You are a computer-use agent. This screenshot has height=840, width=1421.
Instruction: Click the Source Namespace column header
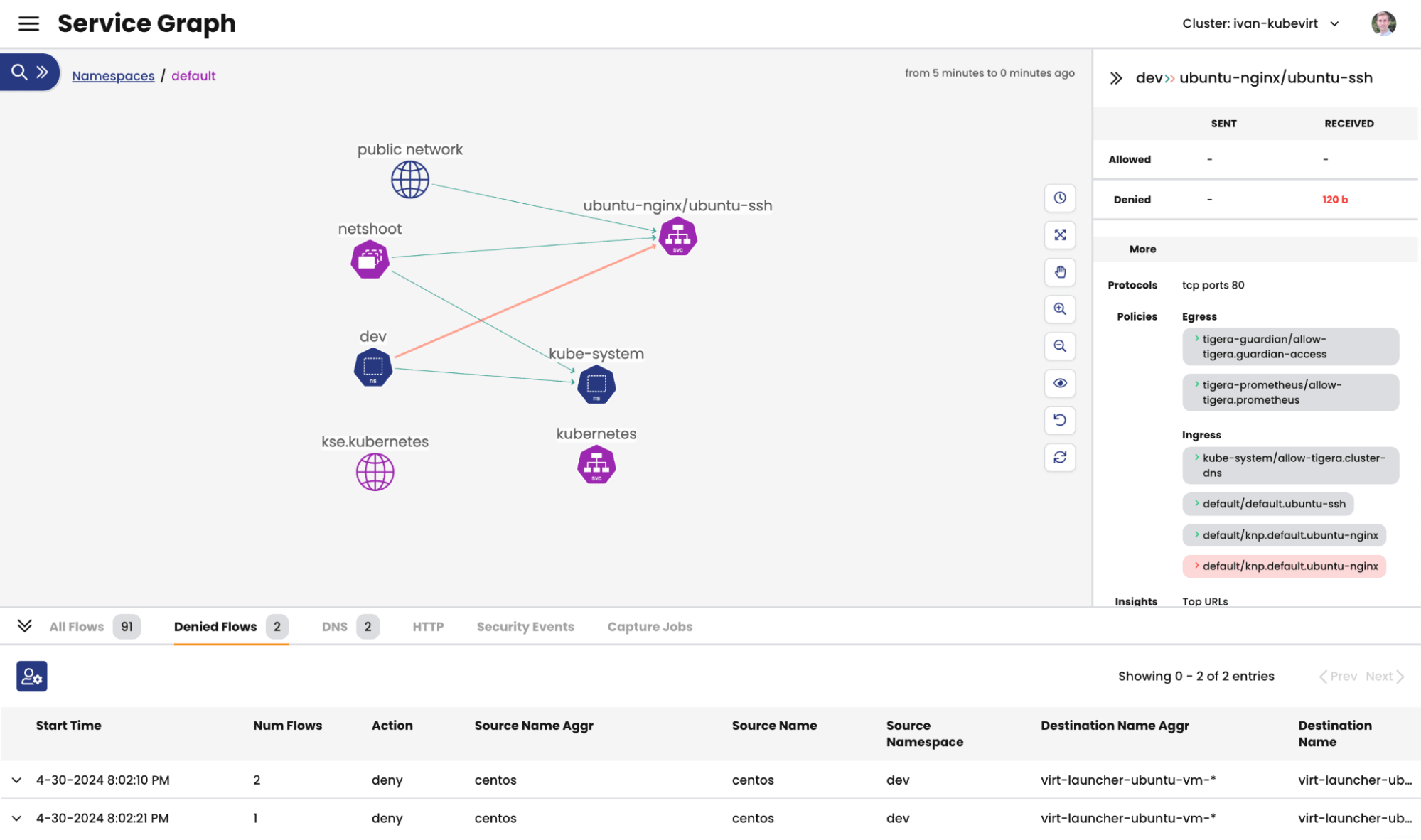pos(924,733)
